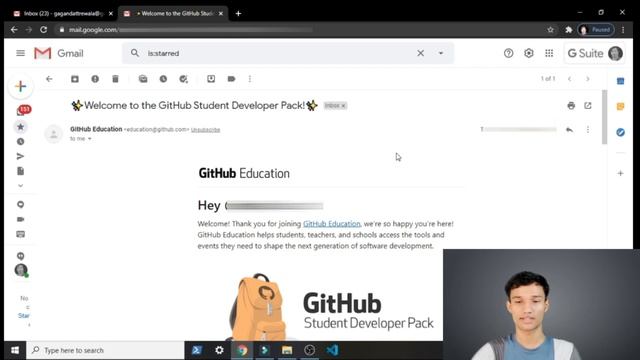This screenshot has height=360, width=640.
Task: Open the Windows Start menu
Action: click(x=15, y=350)
